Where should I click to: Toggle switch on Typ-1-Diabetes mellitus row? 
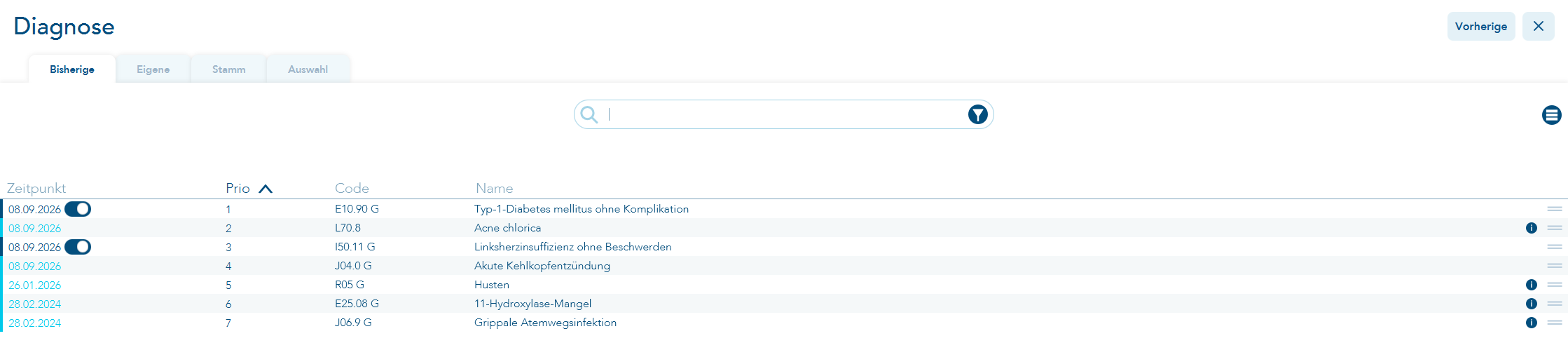(78, 209)
